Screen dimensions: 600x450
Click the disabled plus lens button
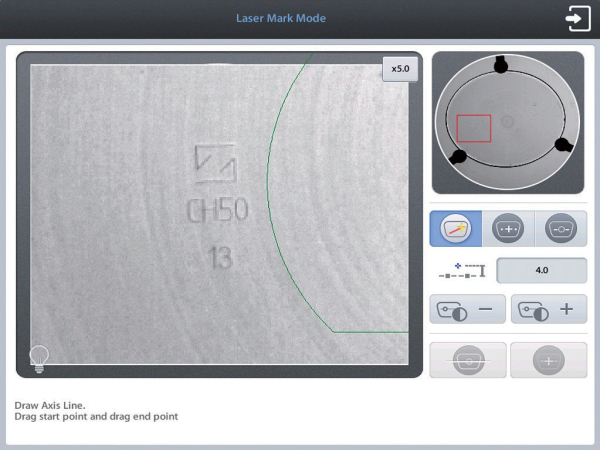(x=549, y=360)
